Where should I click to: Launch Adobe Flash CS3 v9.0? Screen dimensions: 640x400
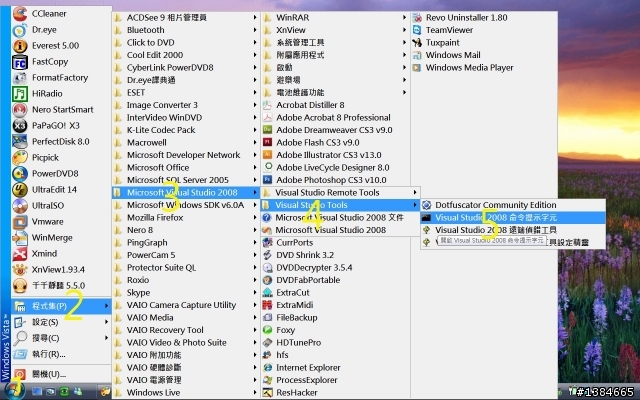coord(335,142)
